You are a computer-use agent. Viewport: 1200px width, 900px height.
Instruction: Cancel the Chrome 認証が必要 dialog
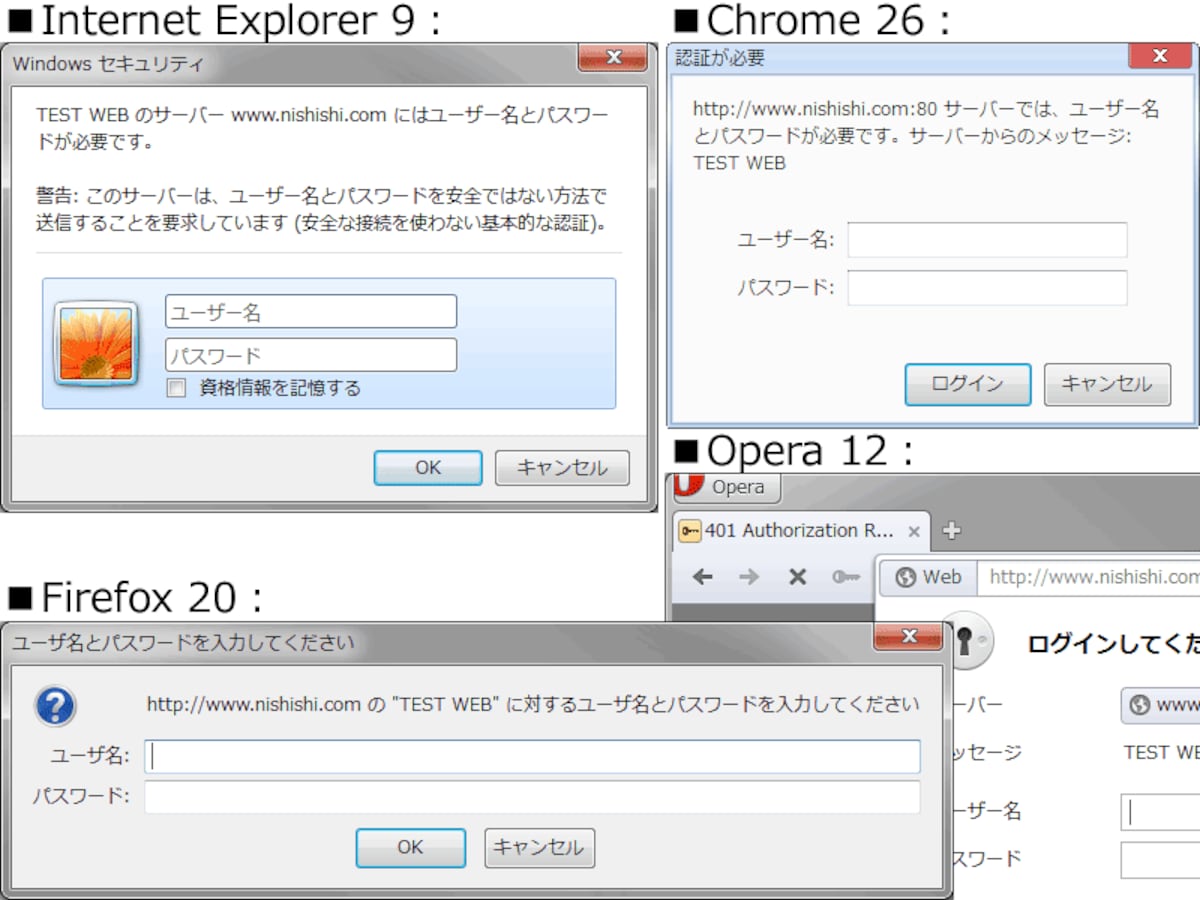coord(1107,384)
